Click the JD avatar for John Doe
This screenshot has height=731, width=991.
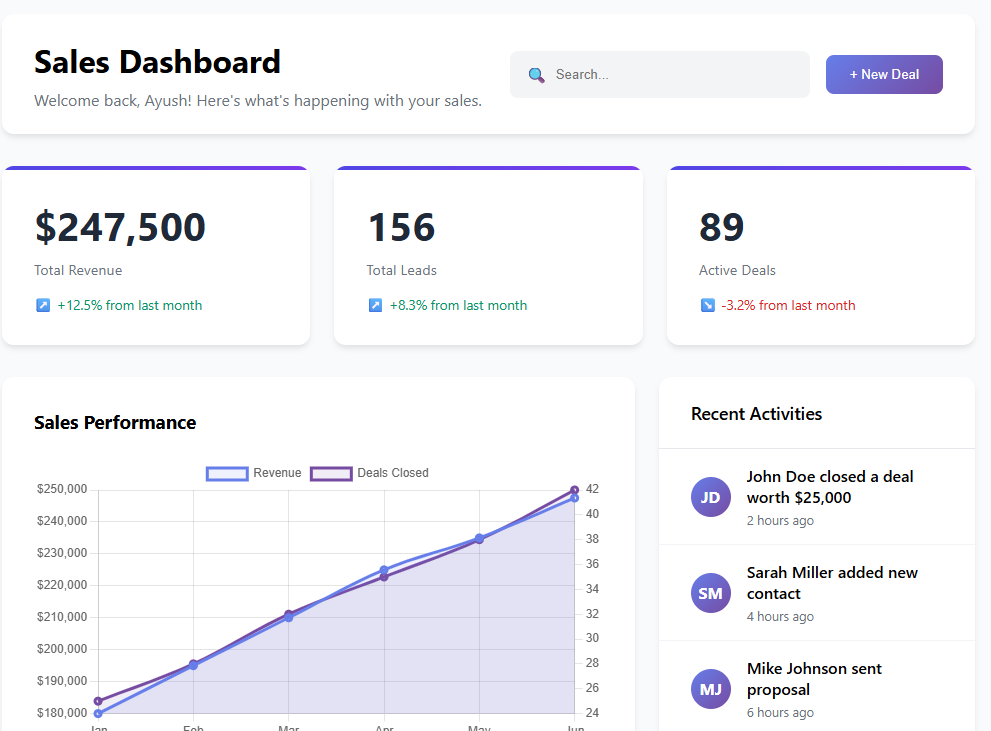pyautogui.click(x=710, y=497)
